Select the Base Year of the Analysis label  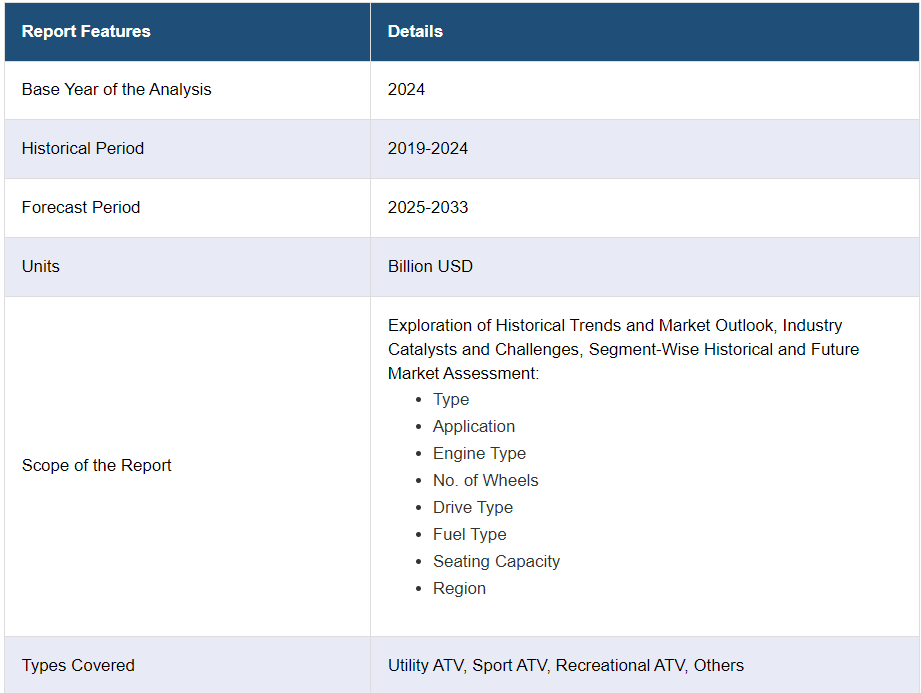(x=117, y=90)
